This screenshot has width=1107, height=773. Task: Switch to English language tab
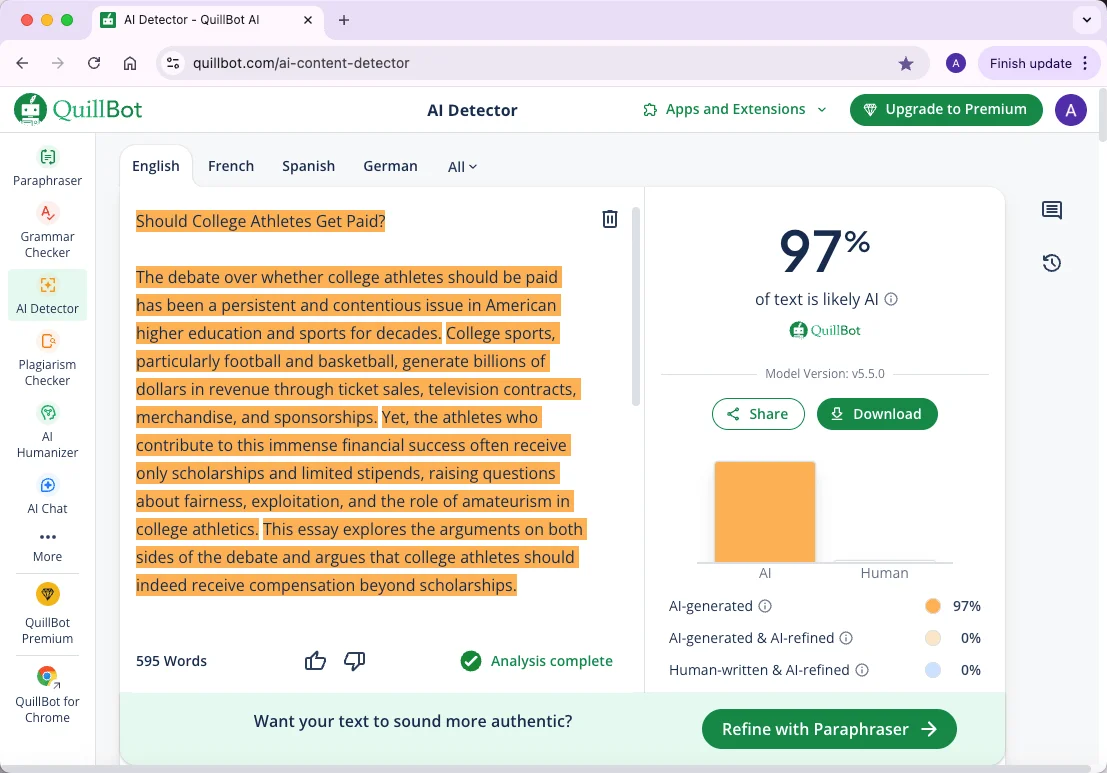(155, 166)
